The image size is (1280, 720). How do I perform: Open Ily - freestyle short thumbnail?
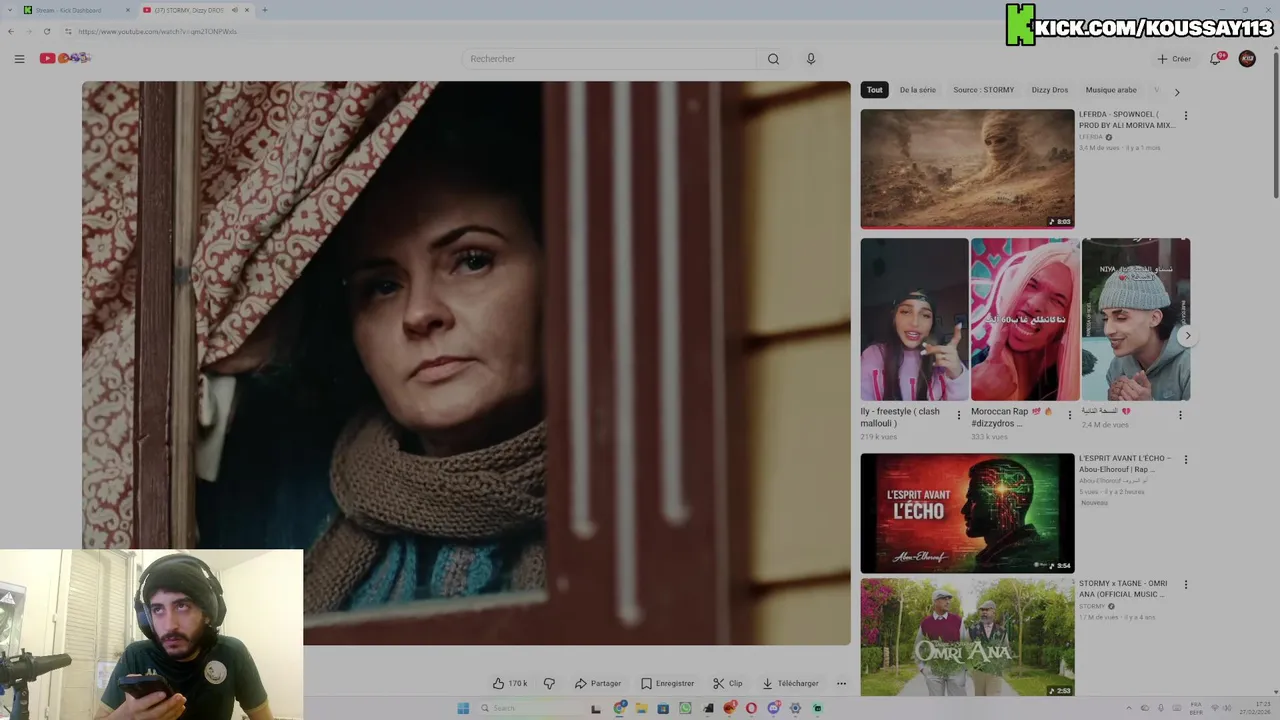click(x=914, y=319)
